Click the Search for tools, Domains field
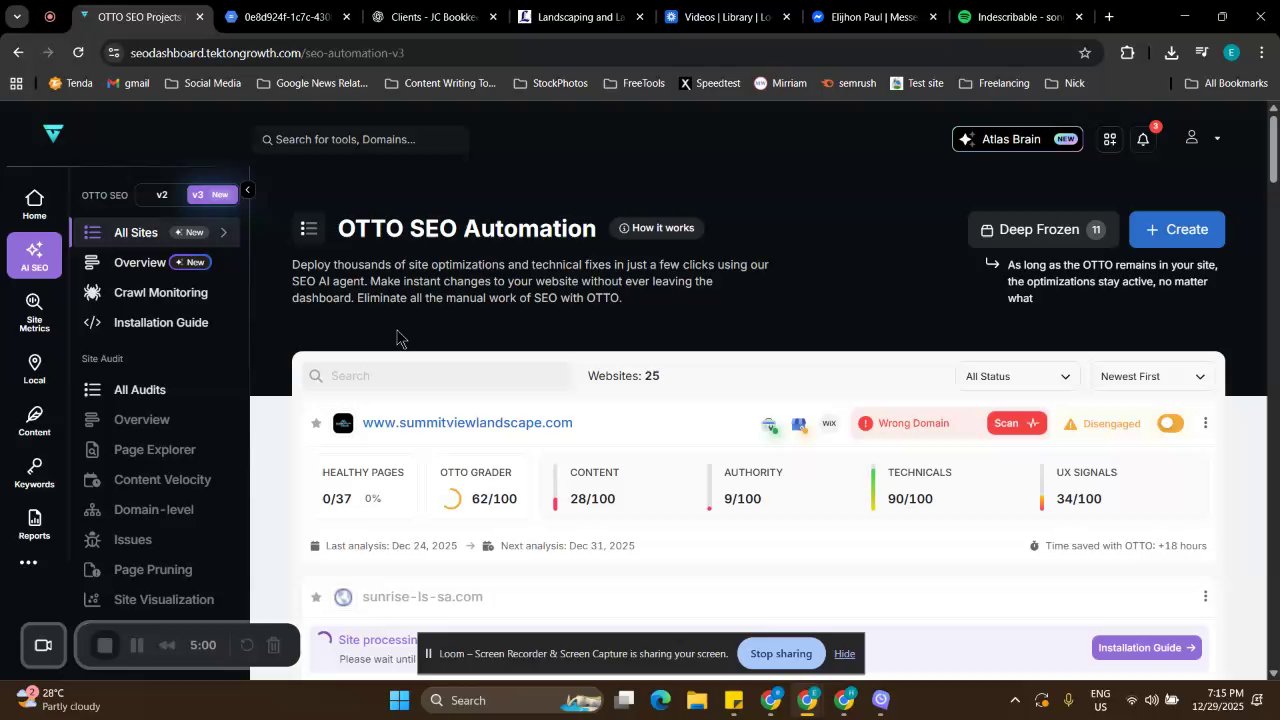The width and height of the screenshot is (1280, 720). pos(360,139)
